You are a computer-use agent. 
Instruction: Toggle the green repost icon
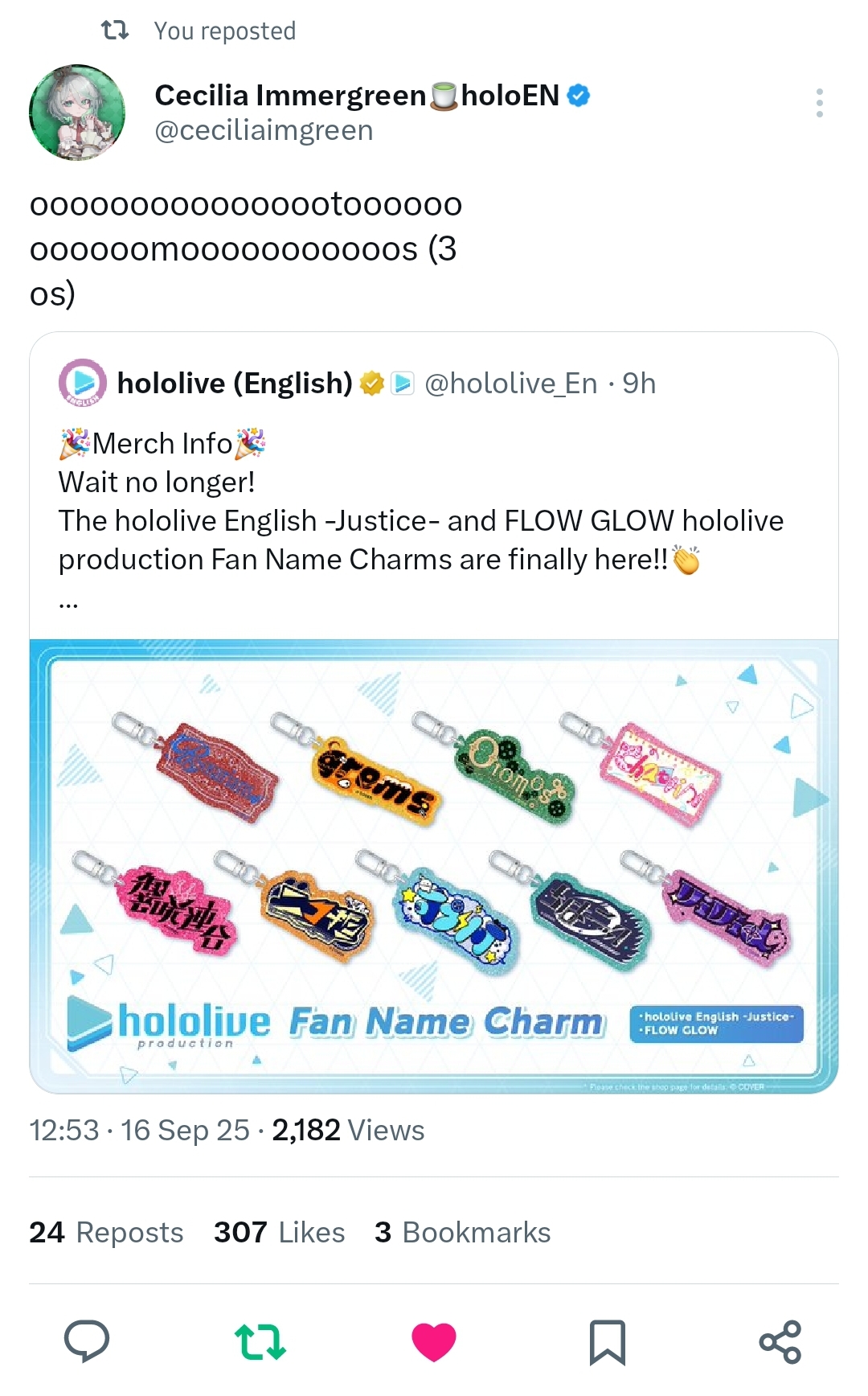coord(260,1341)
